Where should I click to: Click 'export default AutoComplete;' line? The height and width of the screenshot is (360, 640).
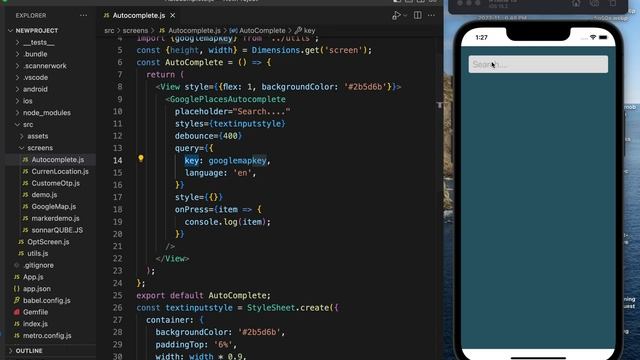point(203,296)
